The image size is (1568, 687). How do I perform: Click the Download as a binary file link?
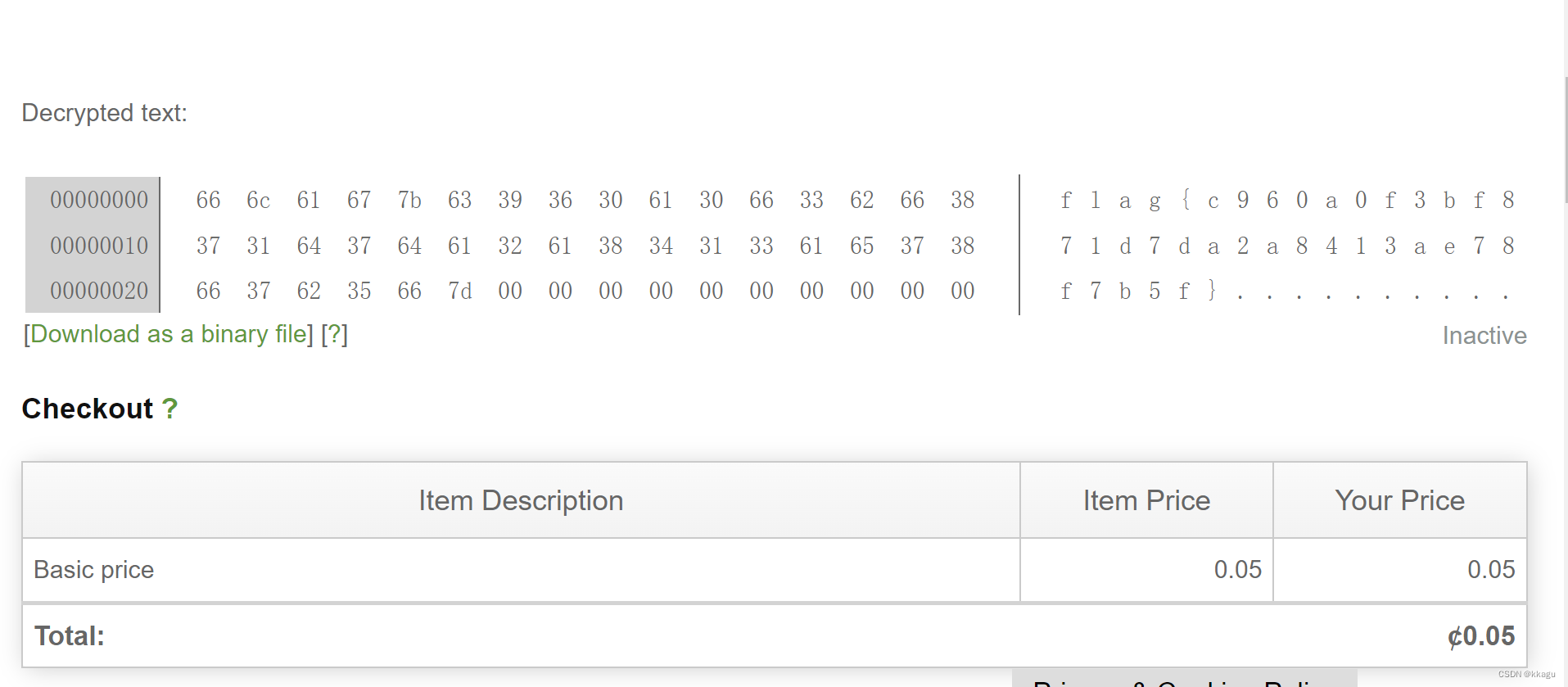tap(169, 334)
